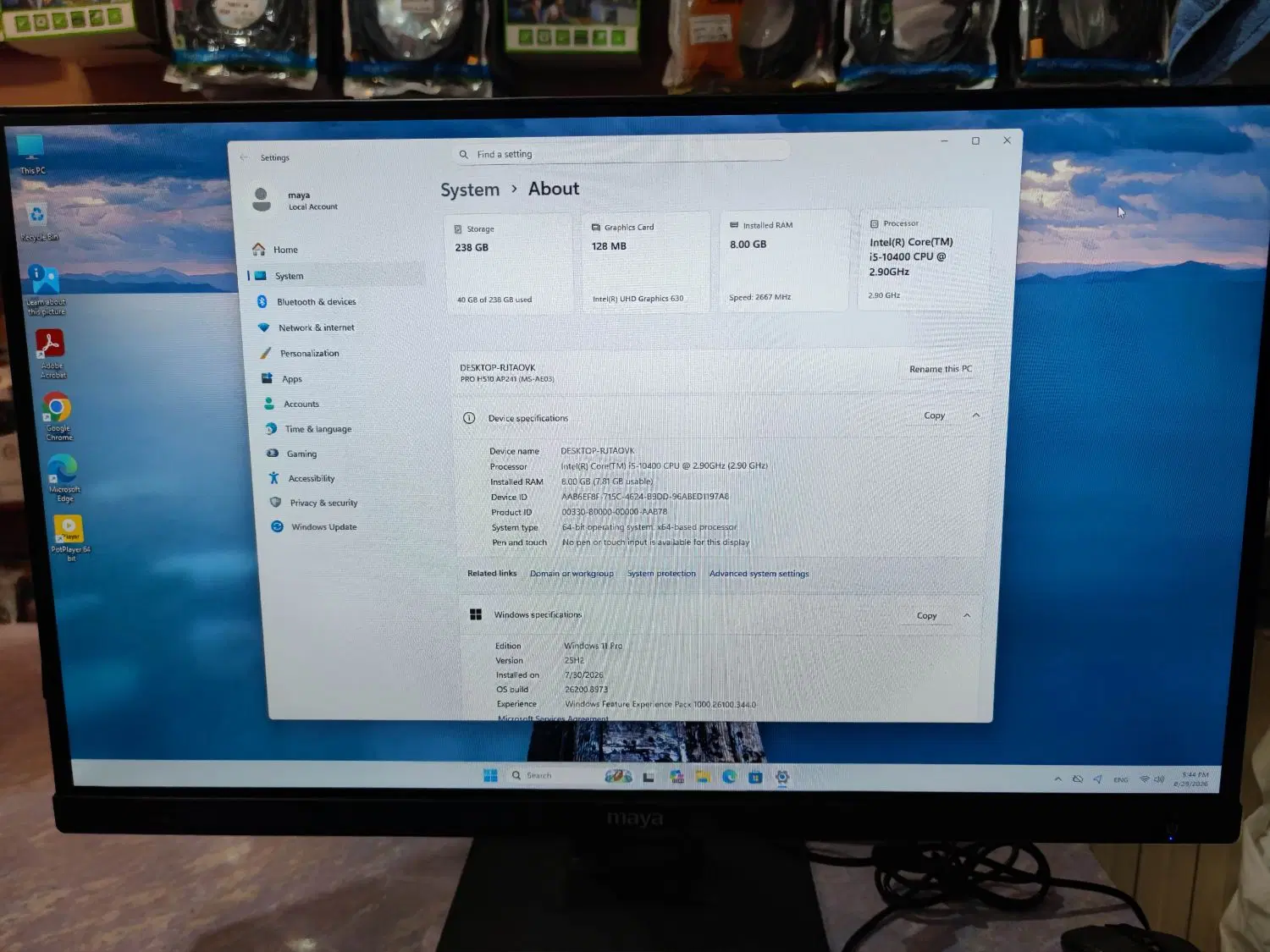Collapse the Windows specifications section
This screenshot has width=1270, height=952.
point(967,616)
